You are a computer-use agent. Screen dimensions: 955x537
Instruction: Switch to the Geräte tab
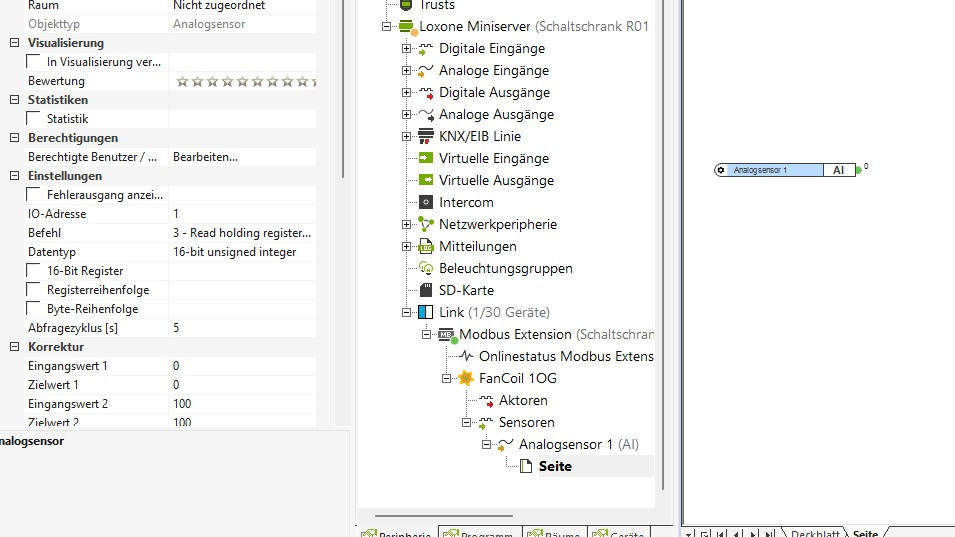pyautogui.click(x=619, y=532)
